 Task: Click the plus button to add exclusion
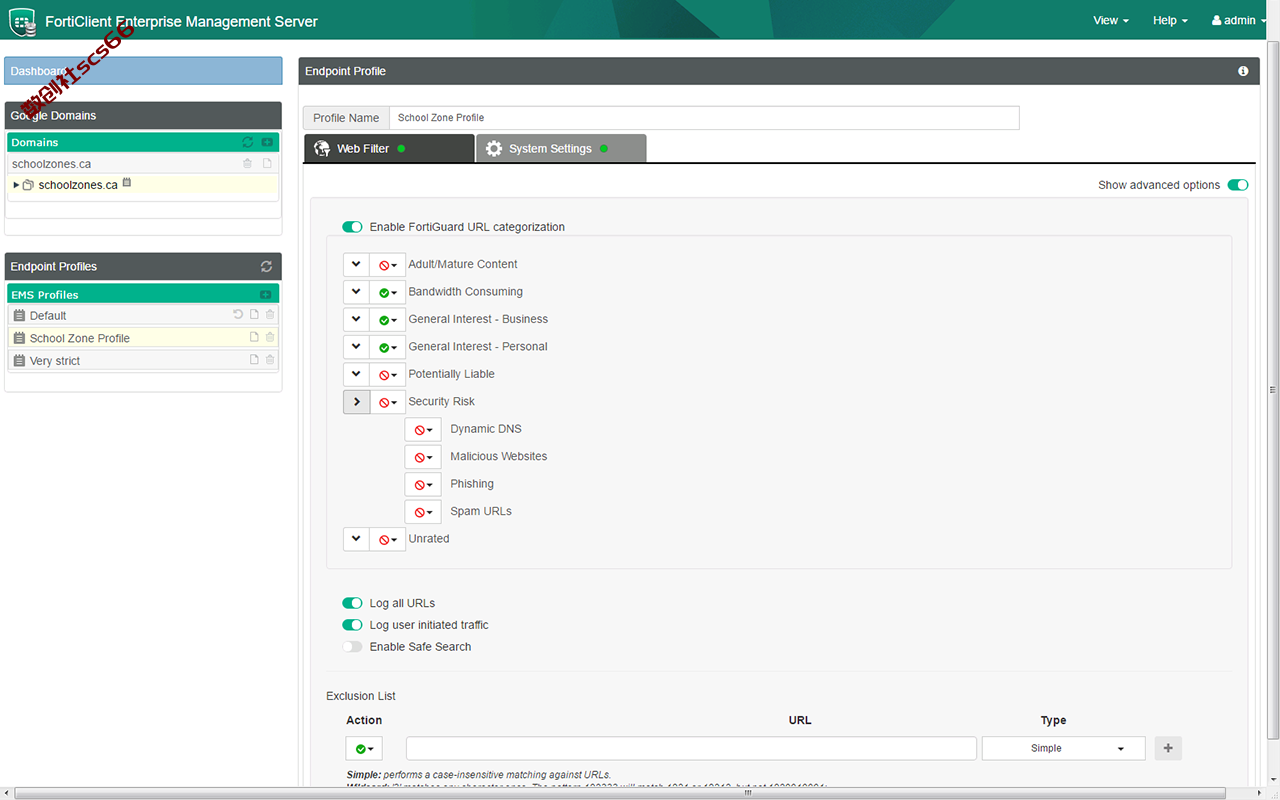(x=1168, y=748)
